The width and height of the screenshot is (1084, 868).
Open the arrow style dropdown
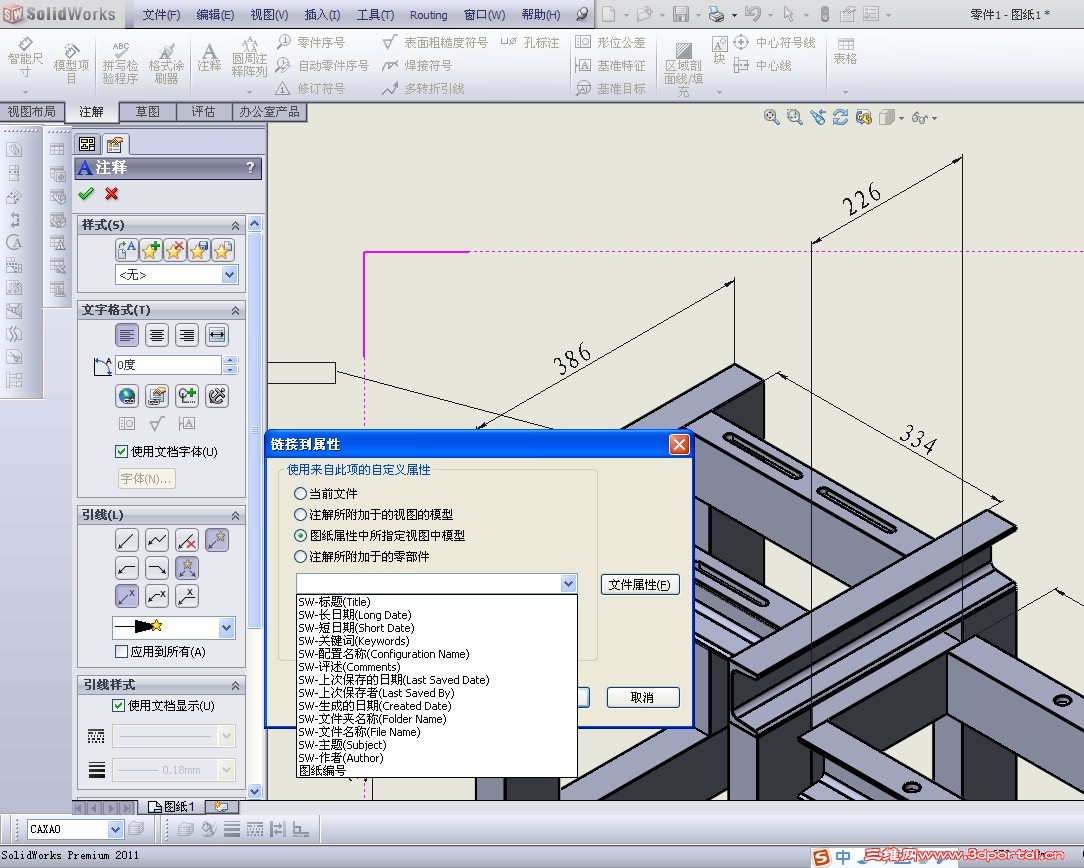coord(227,628)
